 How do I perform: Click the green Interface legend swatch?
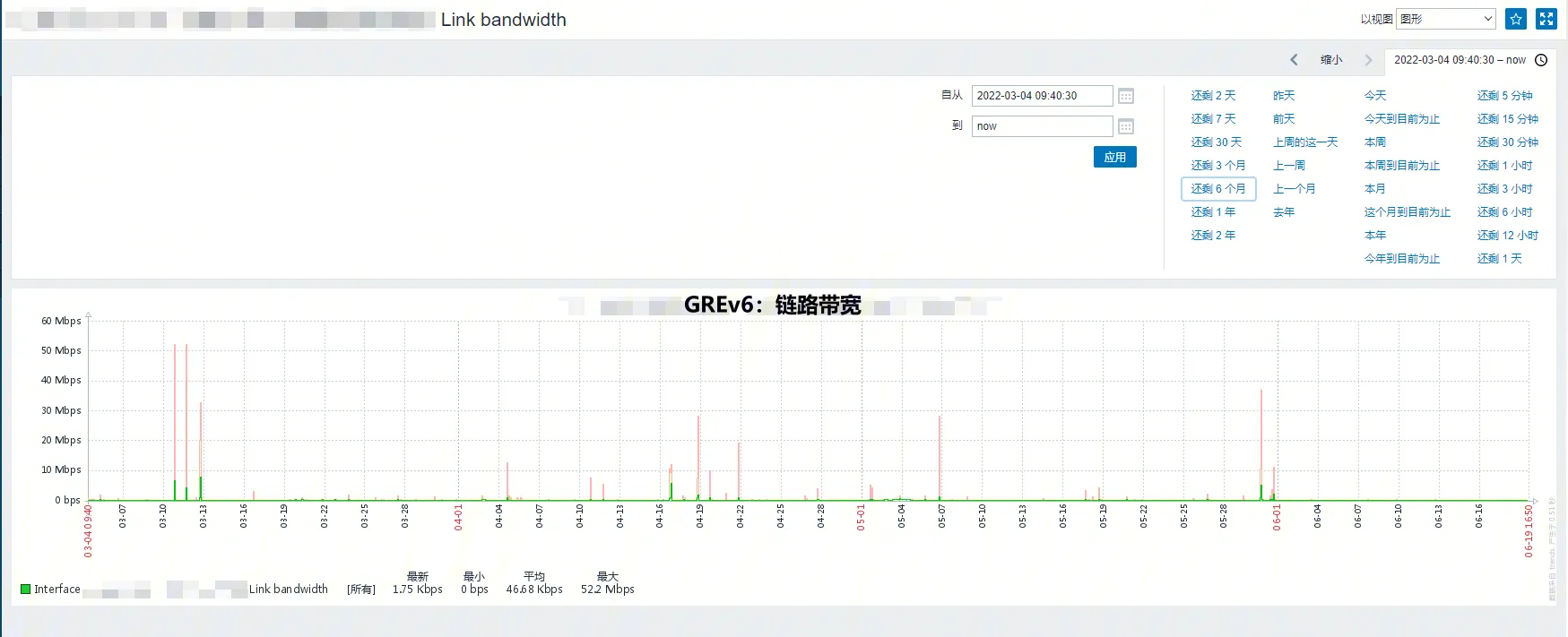26,590
